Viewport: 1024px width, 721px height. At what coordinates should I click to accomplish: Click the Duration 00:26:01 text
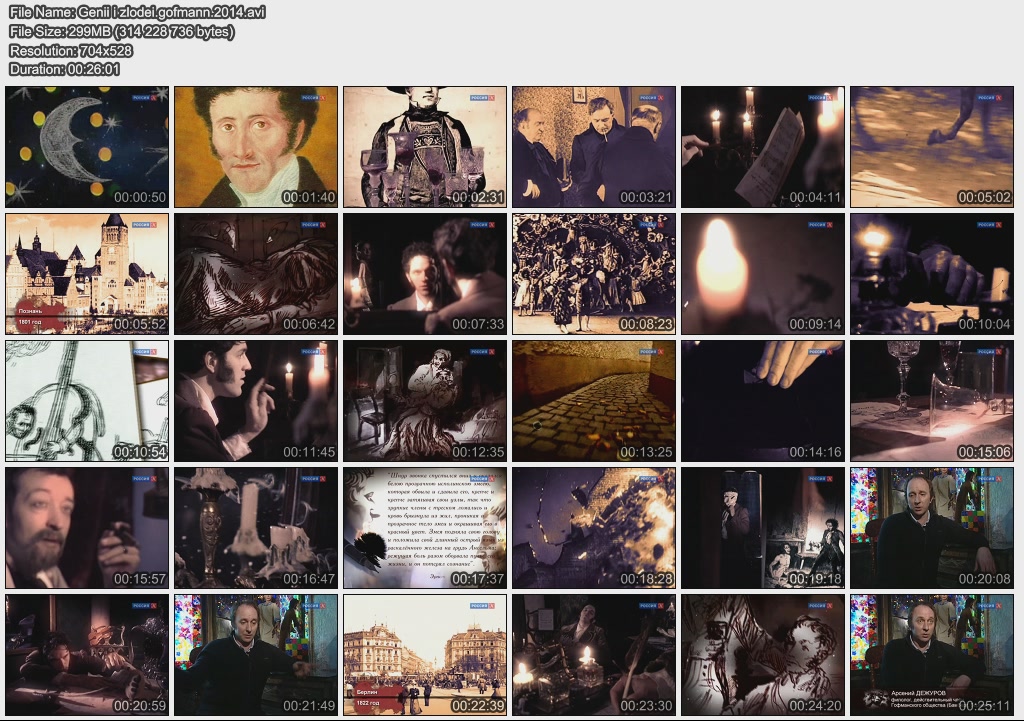(x=65, y=69)
